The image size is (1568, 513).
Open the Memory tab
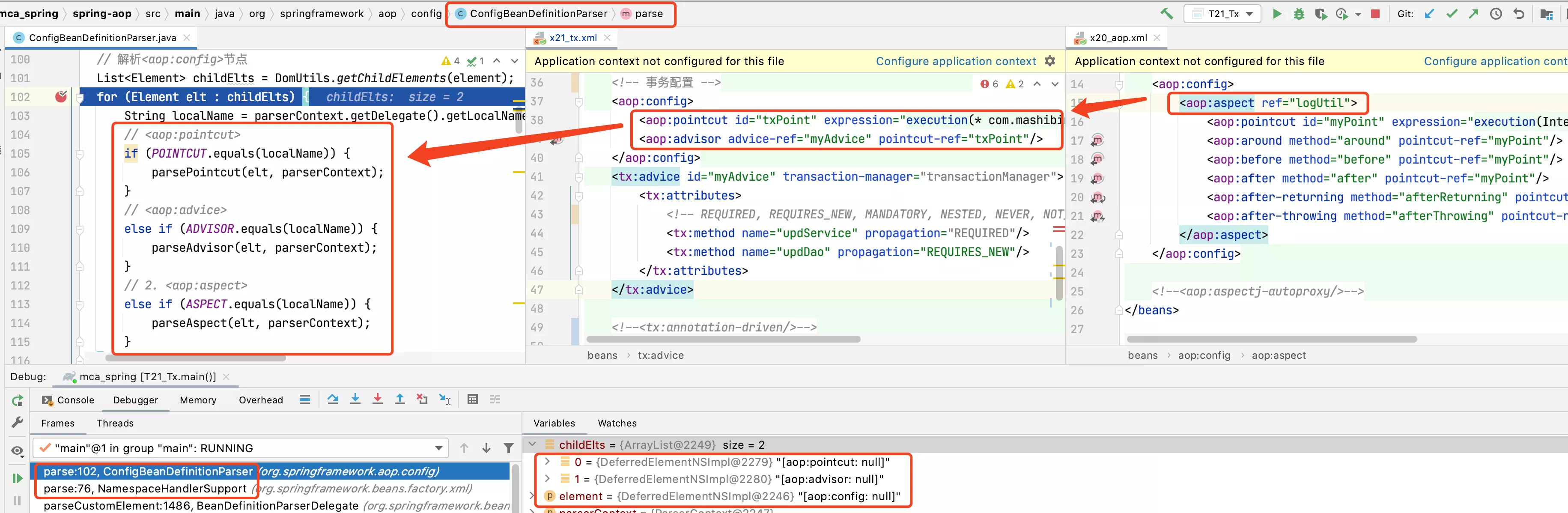(x=198, y=400)
